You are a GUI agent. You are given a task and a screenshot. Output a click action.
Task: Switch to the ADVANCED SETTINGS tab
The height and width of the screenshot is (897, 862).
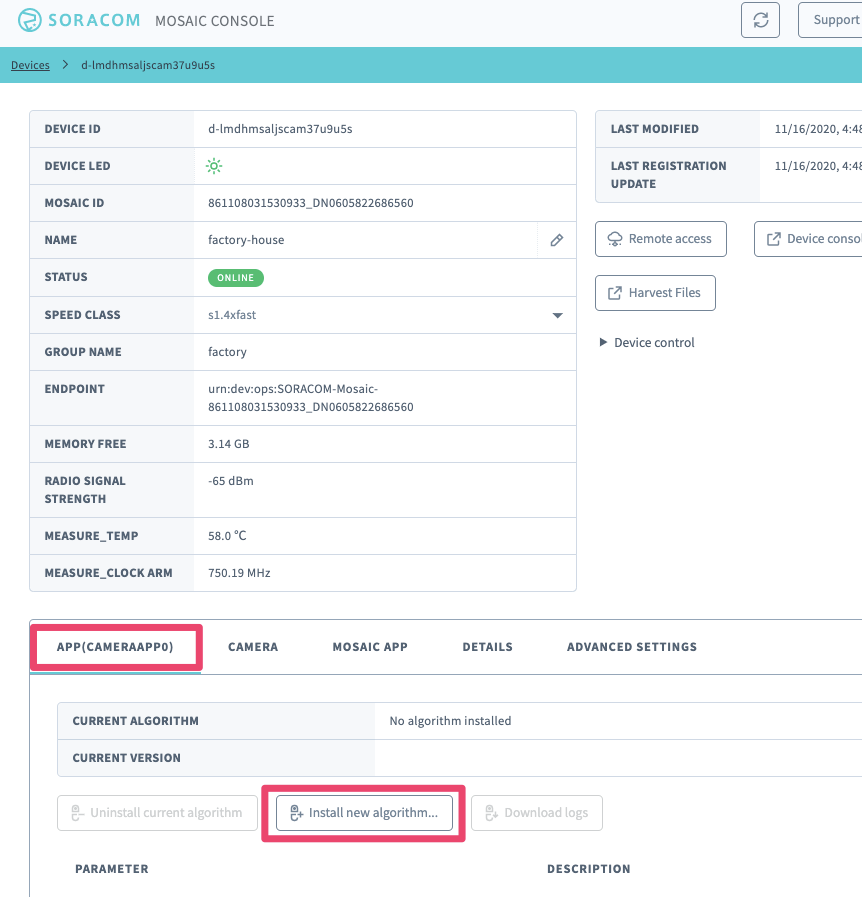[631, 647]
